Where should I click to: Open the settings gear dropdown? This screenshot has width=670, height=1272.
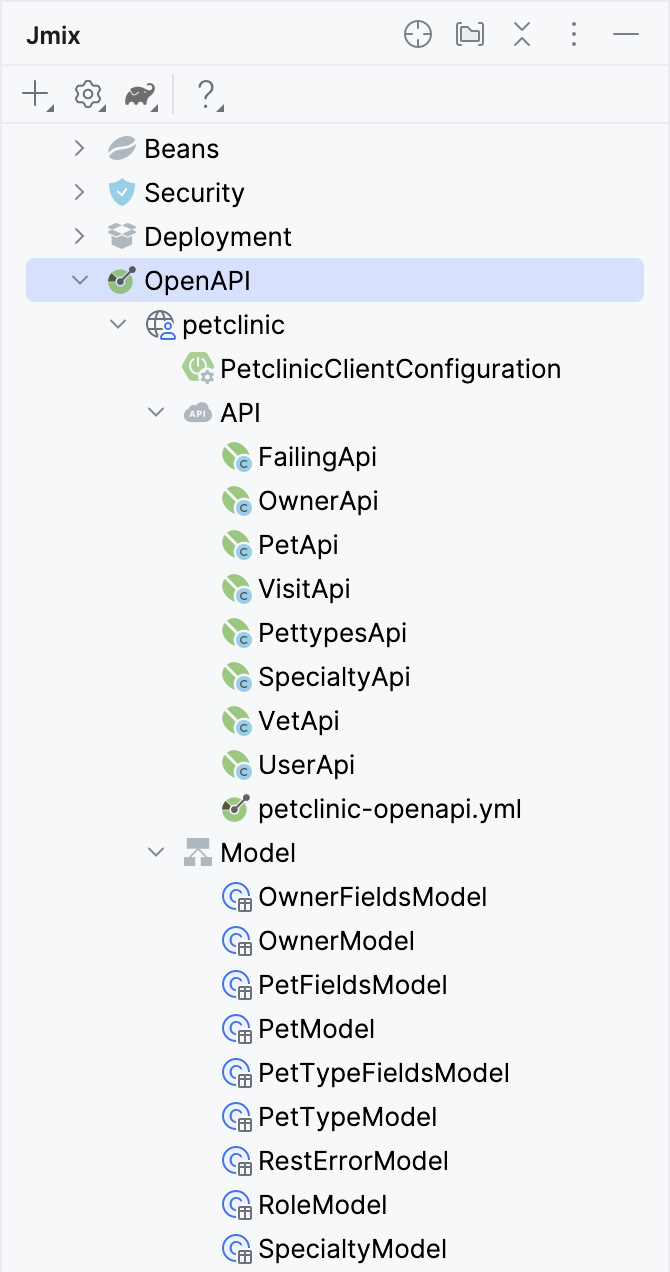coord(88,95)
